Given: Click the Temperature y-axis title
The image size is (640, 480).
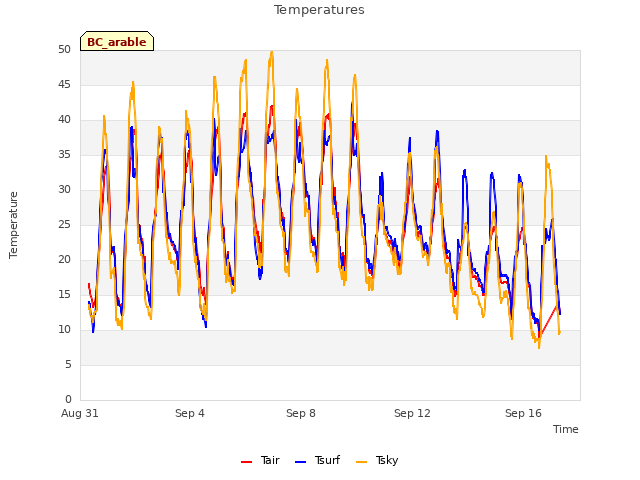Looking at the screenshot, I should 13,225.
